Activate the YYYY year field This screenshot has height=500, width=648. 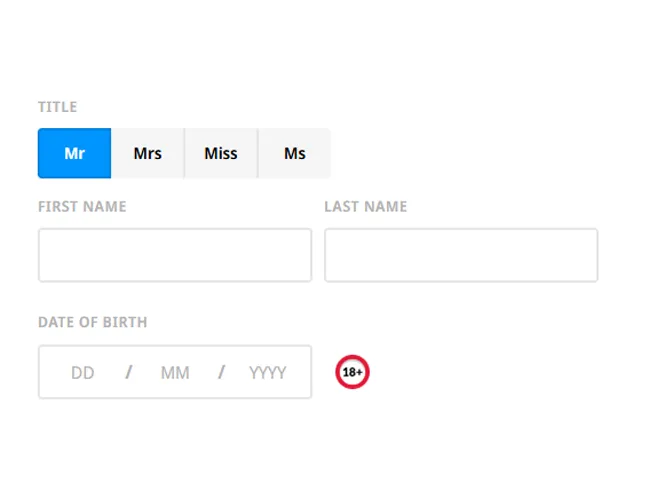[x=267, y=373]
